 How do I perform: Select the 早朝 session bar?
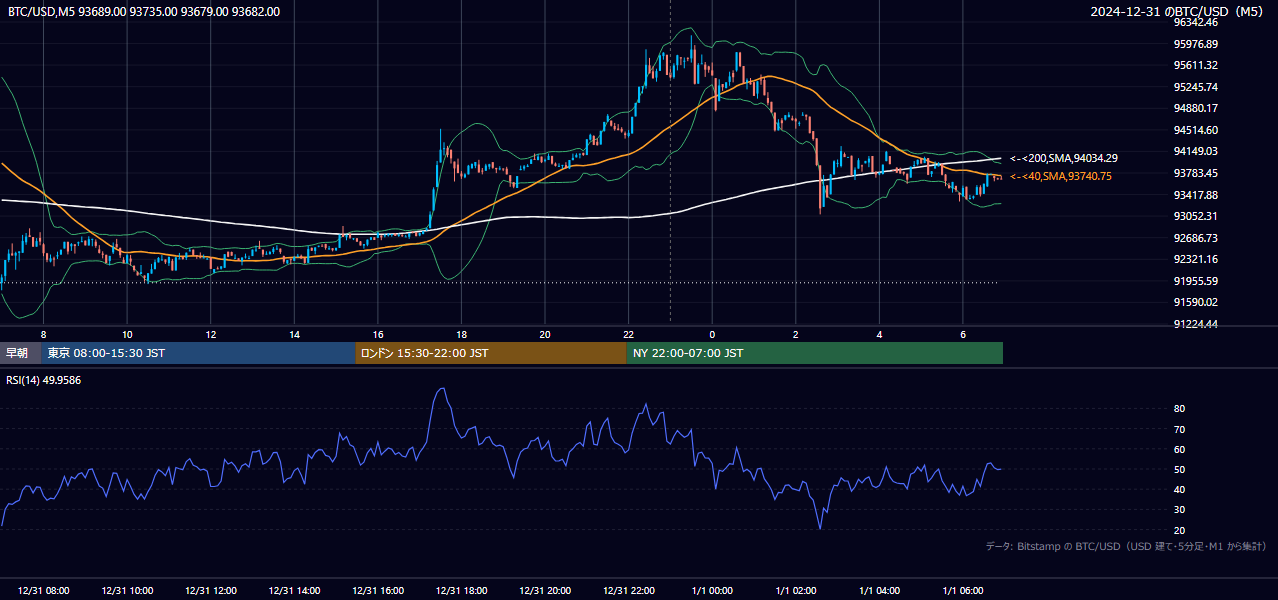coord(20,353)
